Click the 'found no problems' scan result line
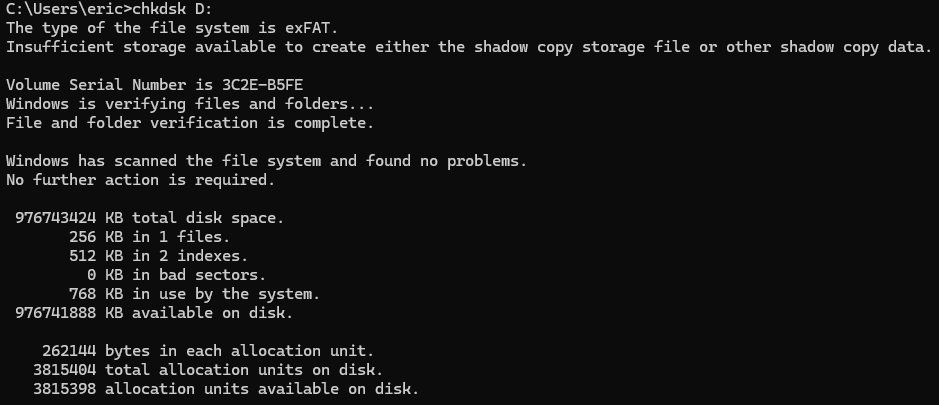This screenshot has height=405, width=939. tap(265, 161)
